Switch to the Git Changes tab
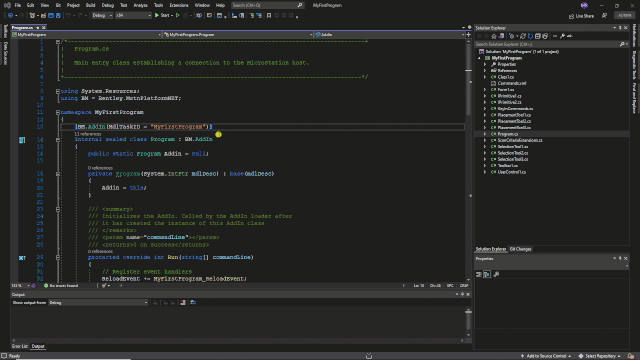Screen dimensions: 640x360 coord(520,249)
